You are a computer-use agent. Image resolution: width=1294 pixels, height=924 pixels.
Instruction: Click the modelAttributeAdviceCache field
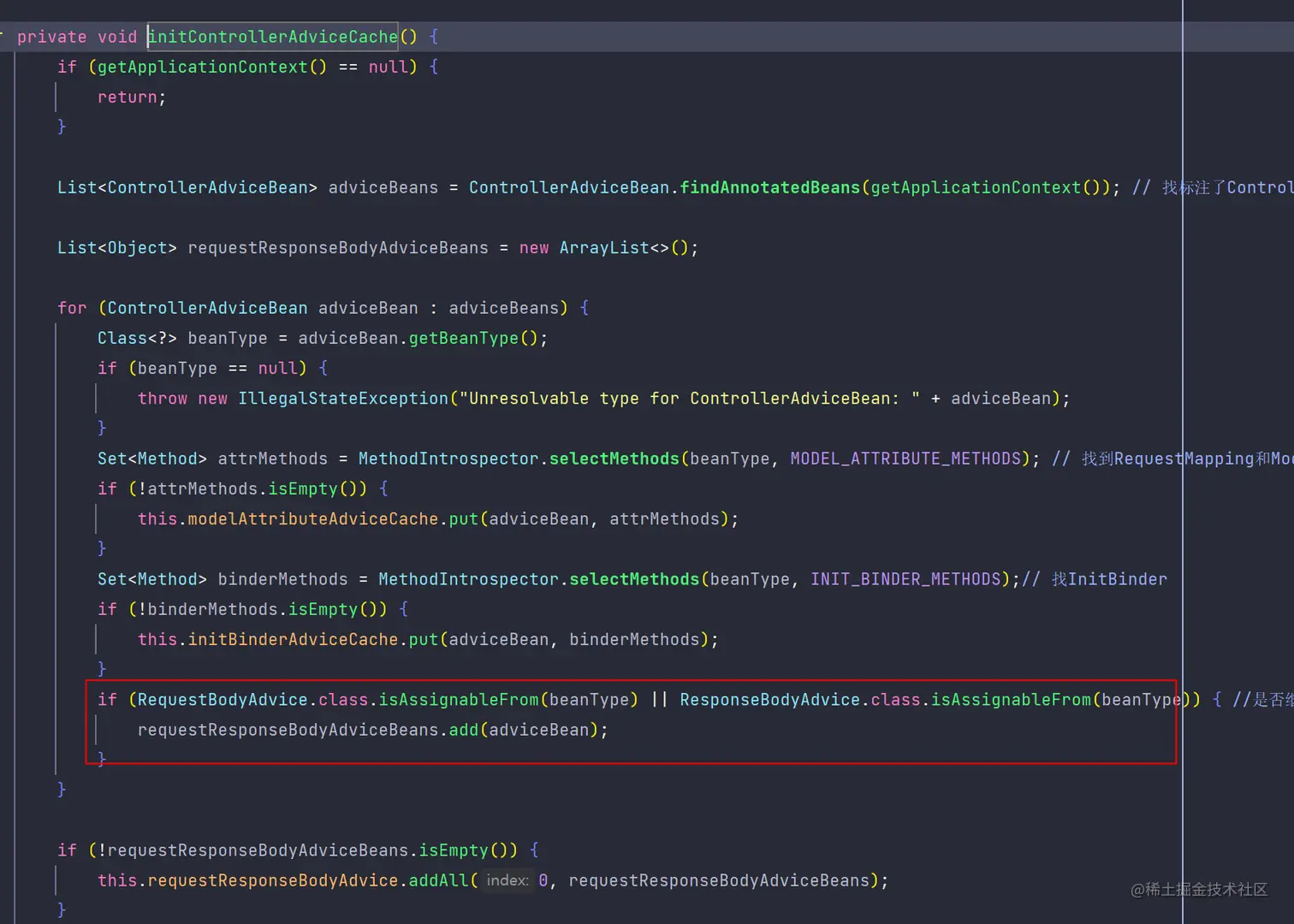[313, 519]
